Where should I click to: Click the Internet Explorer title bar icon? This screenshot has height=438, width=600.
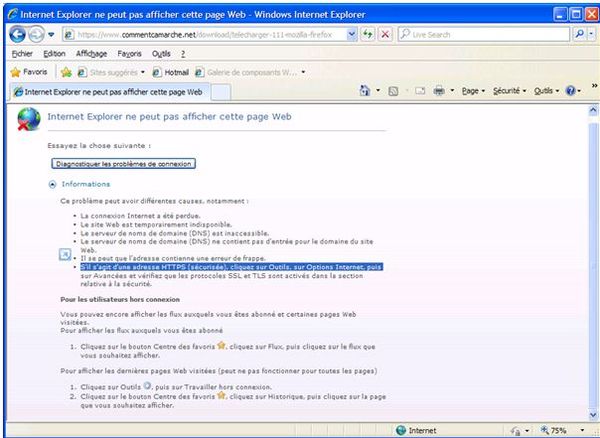click(x=12, y=15)
